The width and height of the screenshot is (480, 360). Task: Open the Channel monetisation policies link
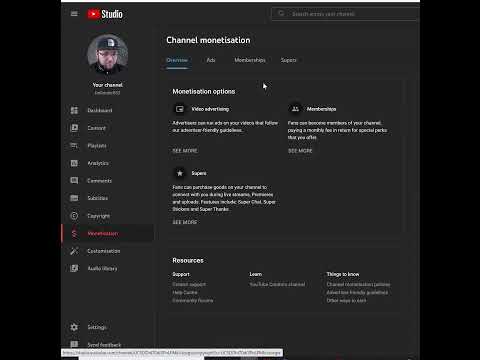358,284
